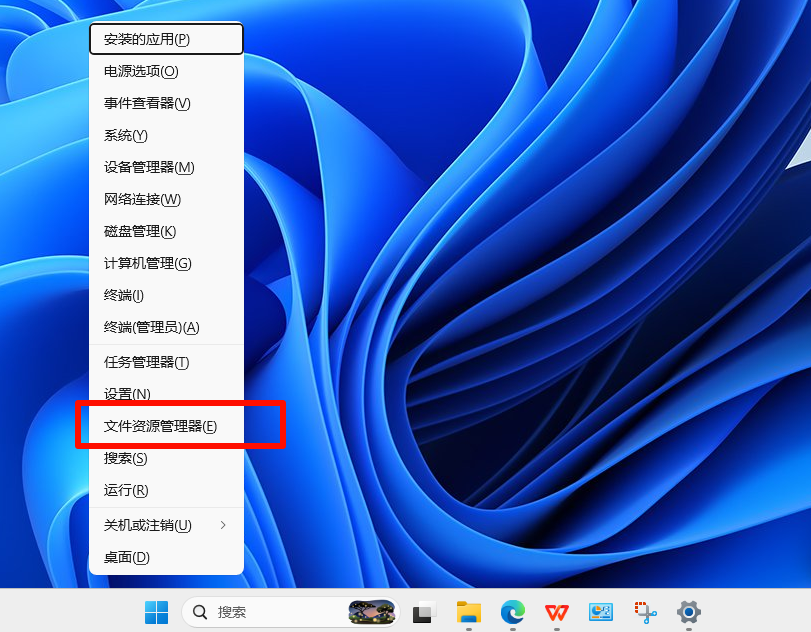The width and height of the screenshot is (811, 632).
Task: Open 设备管理器(M)
Action: click(167, 168)
